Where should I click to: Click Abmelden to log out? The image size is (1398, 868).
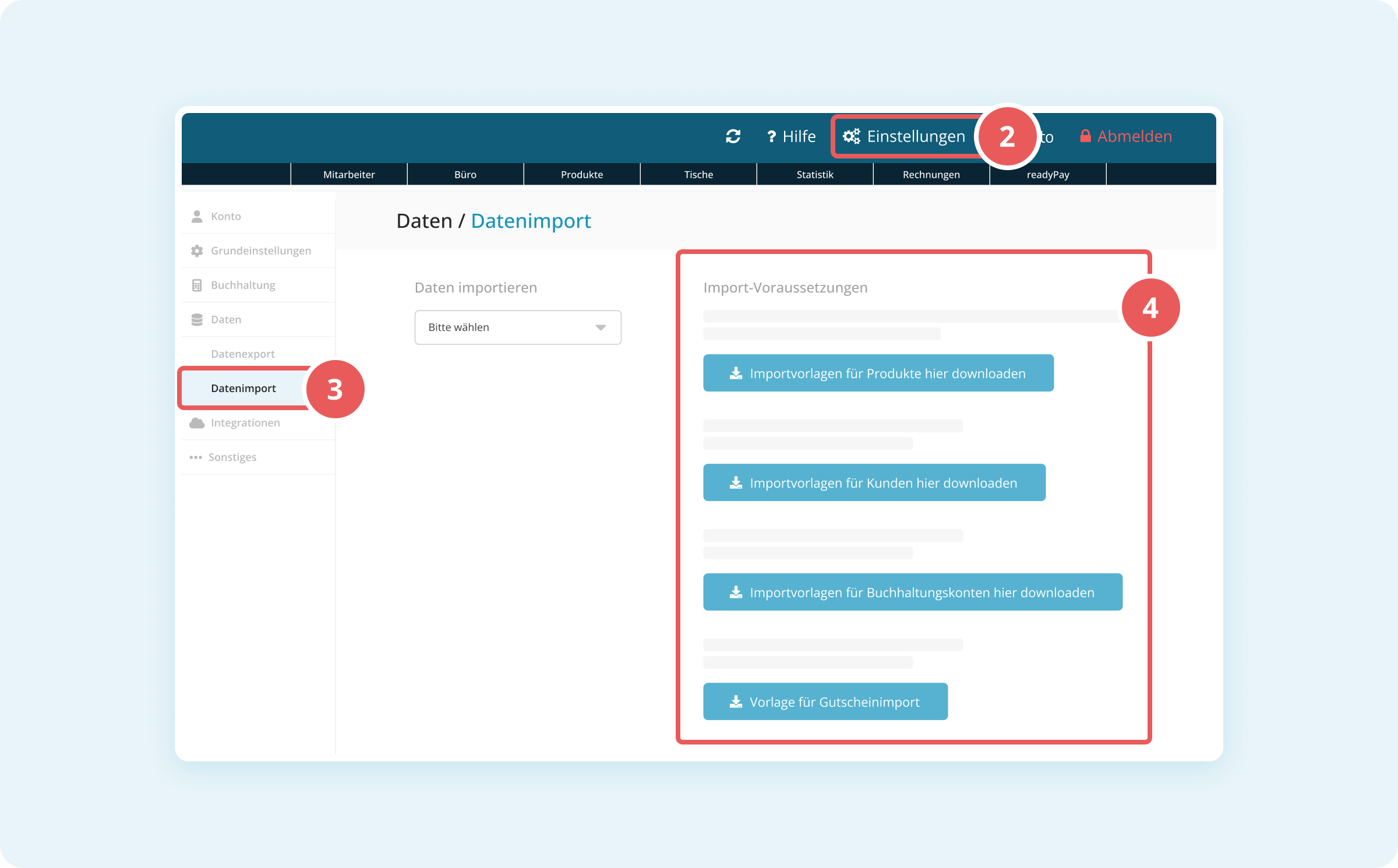pyautogui.click(x=1125, y=136)
